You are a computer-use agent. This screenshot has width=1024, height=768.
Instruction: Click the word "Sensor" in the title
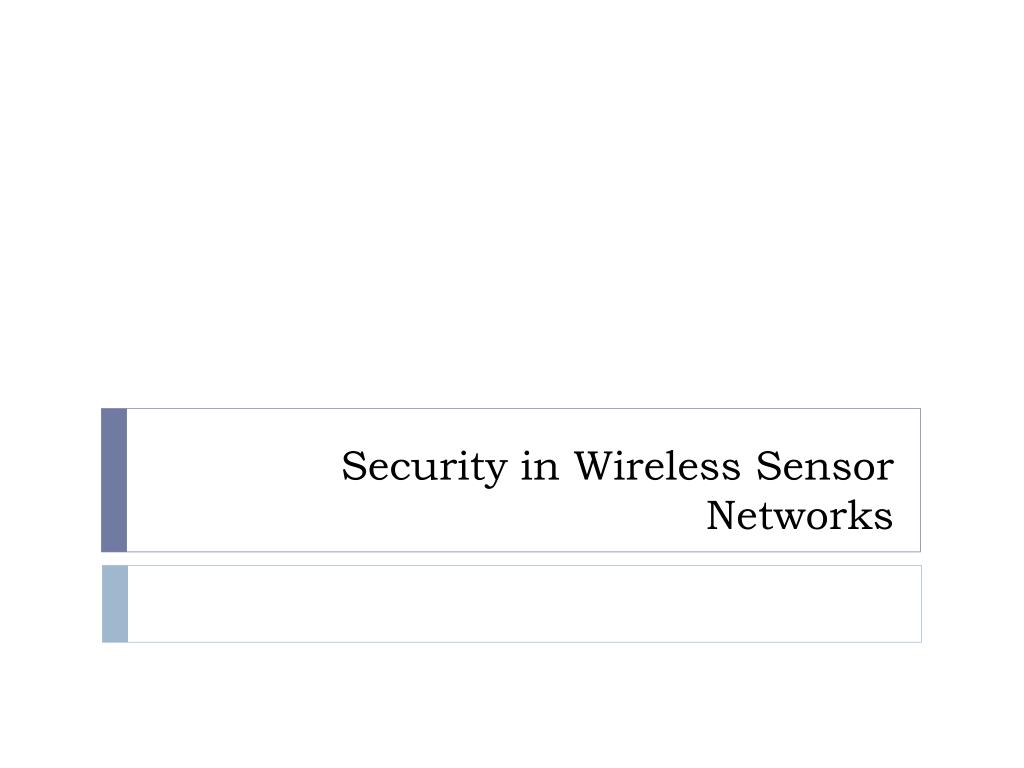pyautogui.click(x=825, y=466)
